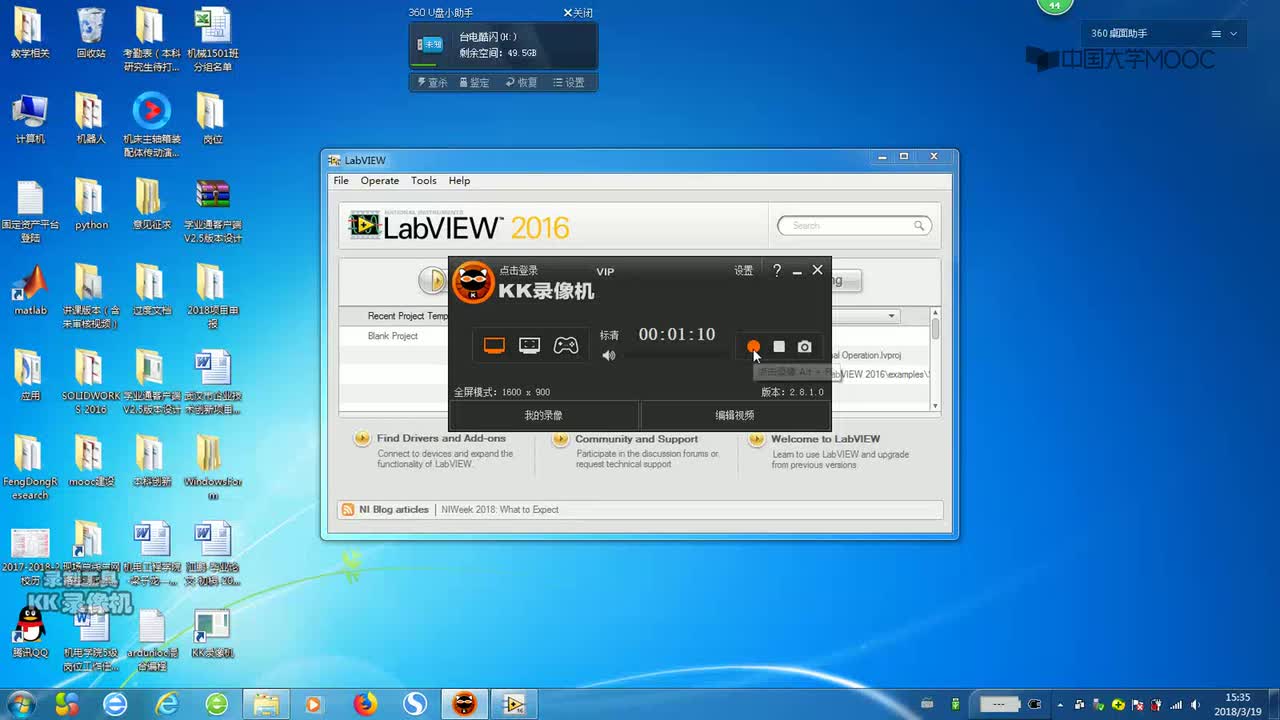Screen dimensions: 1280x720
Task: Open the LabVIEW Operate menu
Action: coord(380,181)
